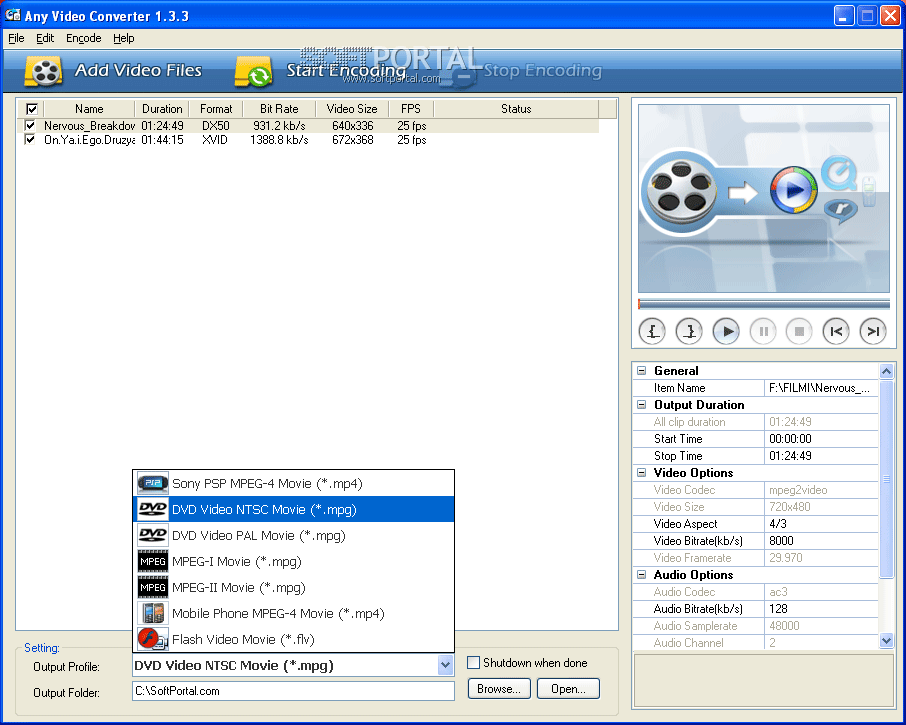This screenshot has width=906, height=725.
Task: Open the Output Profile dropdown arrow
Action: pos(445,665)
